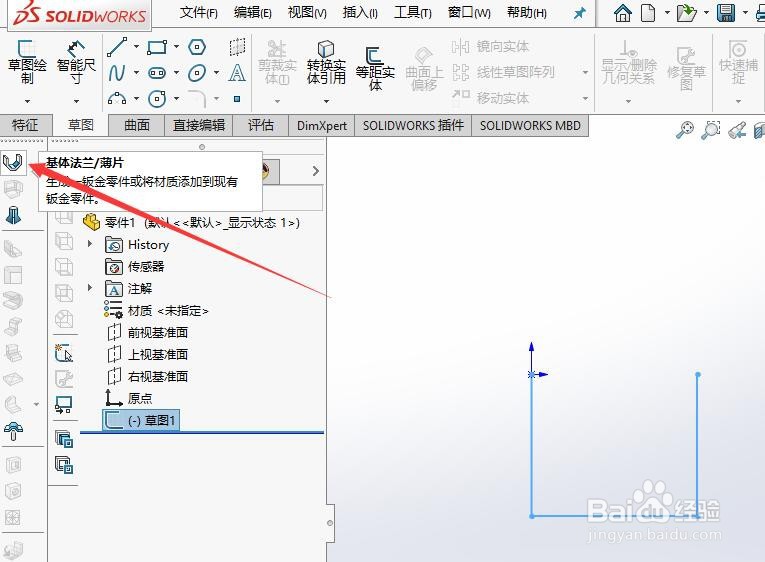Click the Home icon in the title bar

point(623,13)
